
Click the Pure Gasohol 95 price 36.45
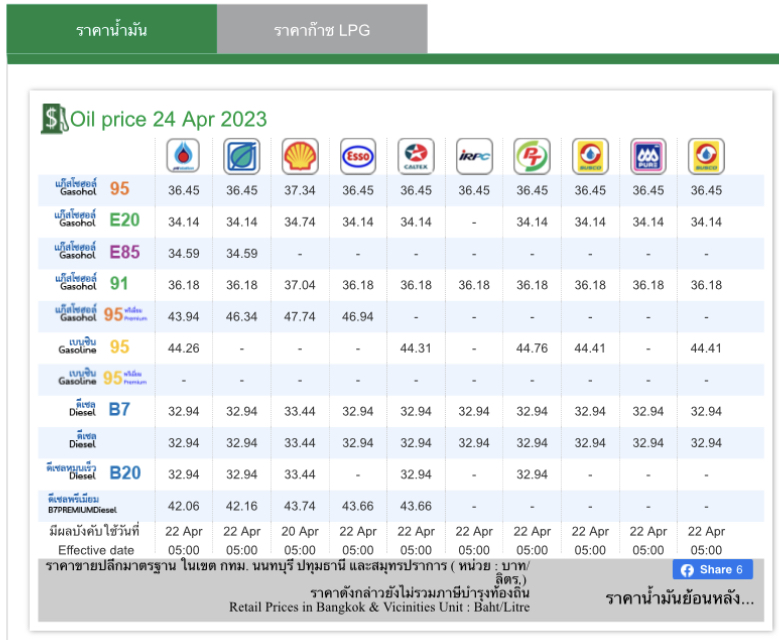click(648, 190)
